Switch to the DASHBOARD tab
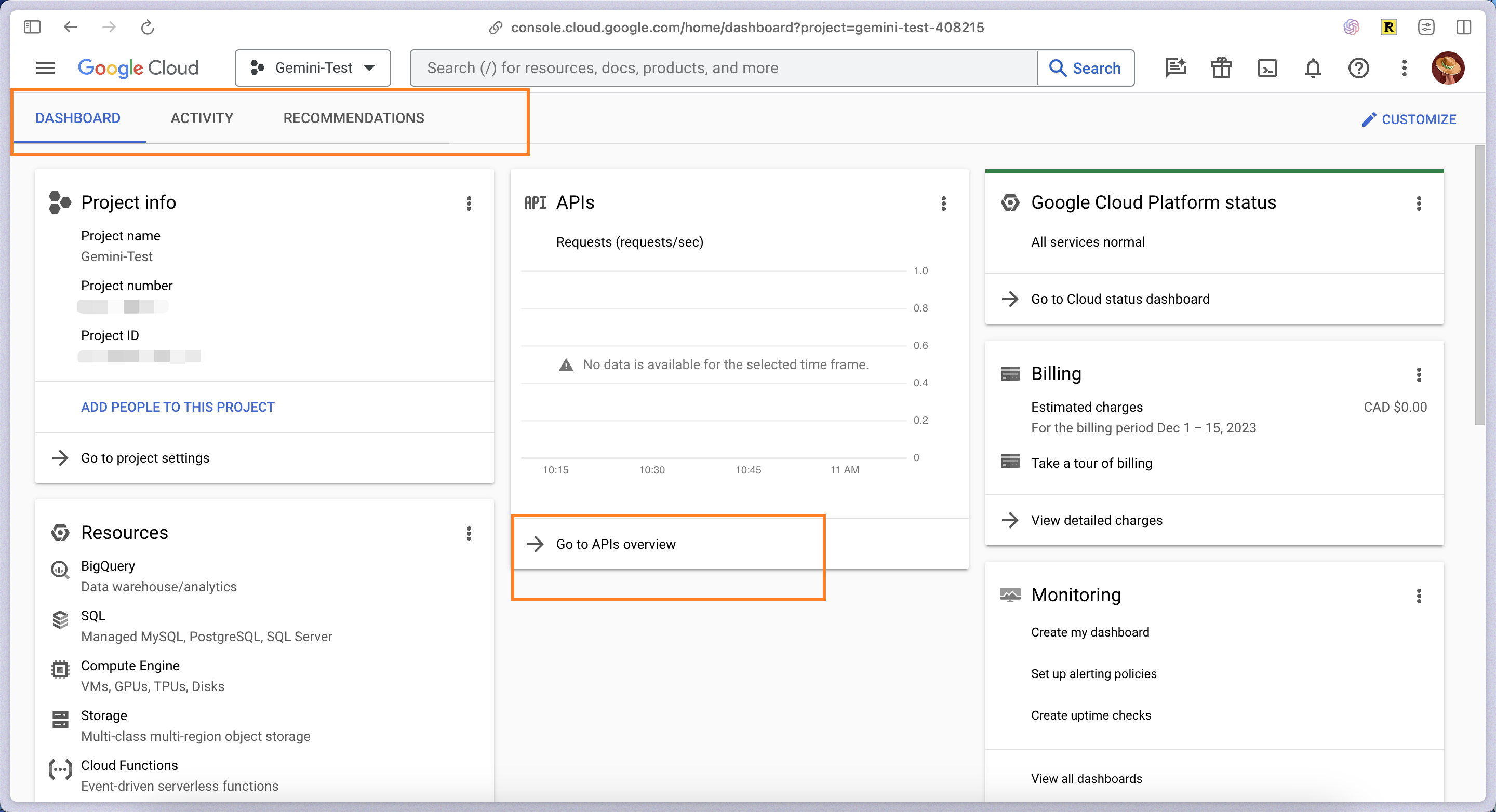This screenshot has height=812, width=1496. [x=78, y=118]
